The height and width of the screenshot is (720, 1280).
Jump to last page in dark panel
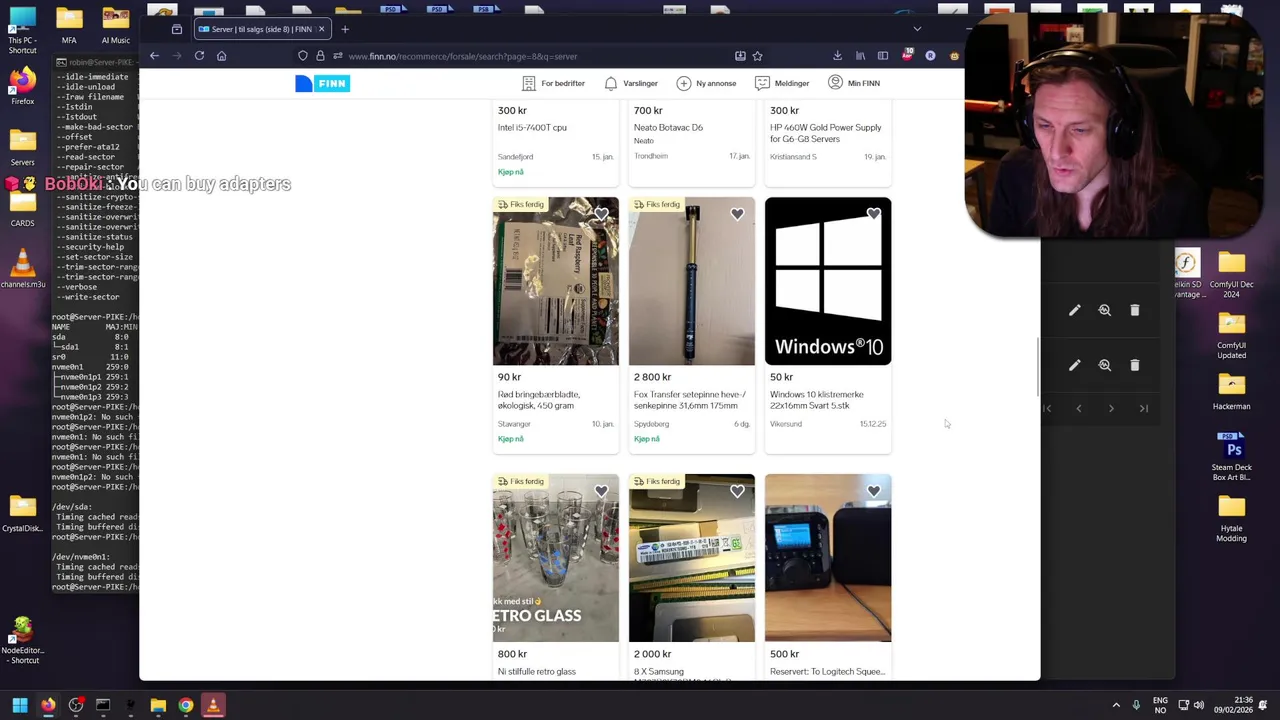click(x=1144, y=408)
